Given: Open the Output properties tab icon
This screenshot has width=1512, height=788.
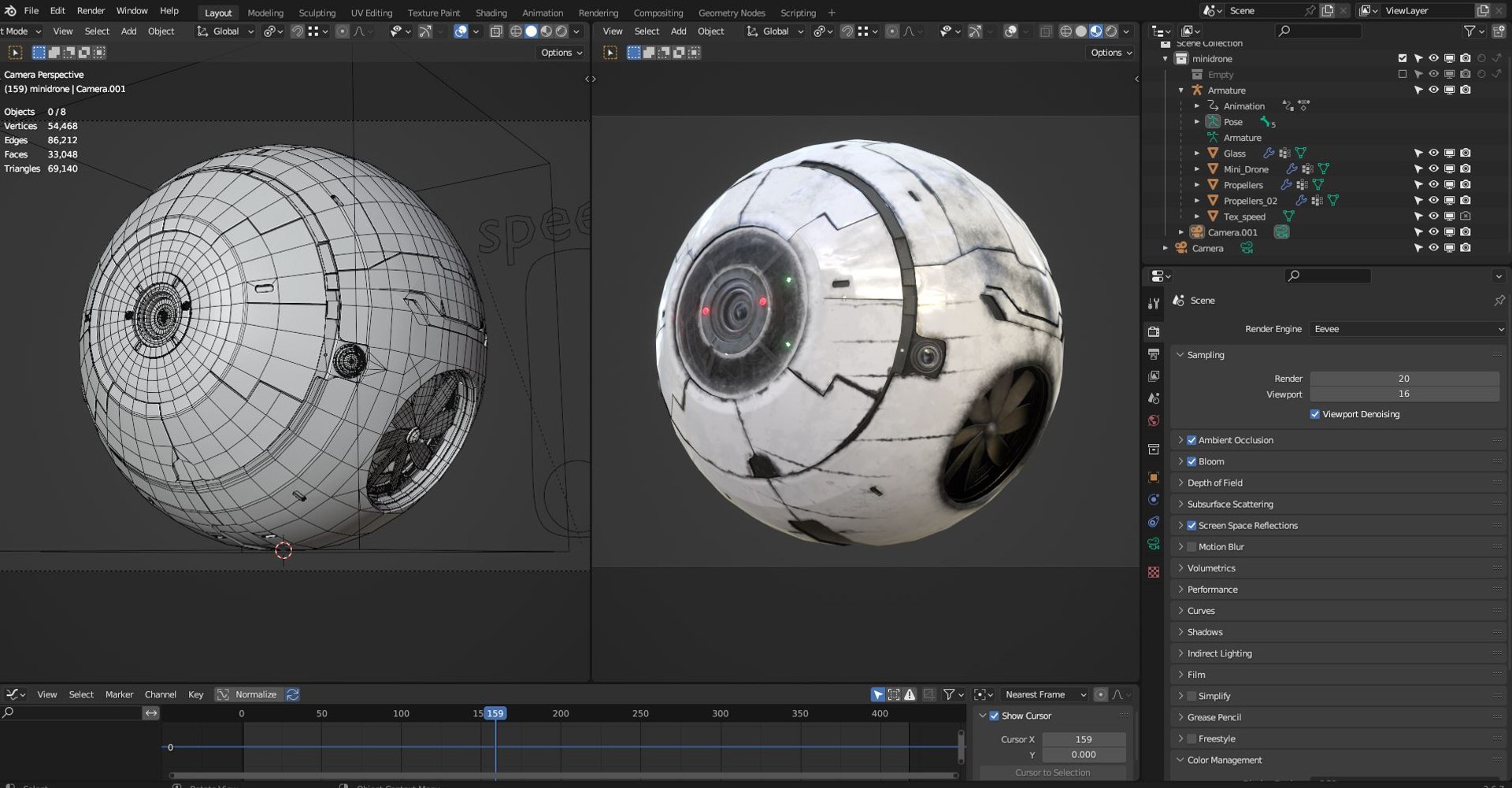Looking at the screenshot, I should (1154, 354).
